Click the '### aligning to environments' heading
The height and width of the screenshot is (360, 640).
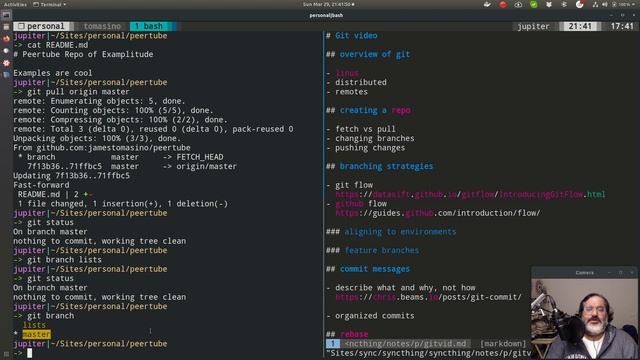pyautogui.click(x=391, y=231)
